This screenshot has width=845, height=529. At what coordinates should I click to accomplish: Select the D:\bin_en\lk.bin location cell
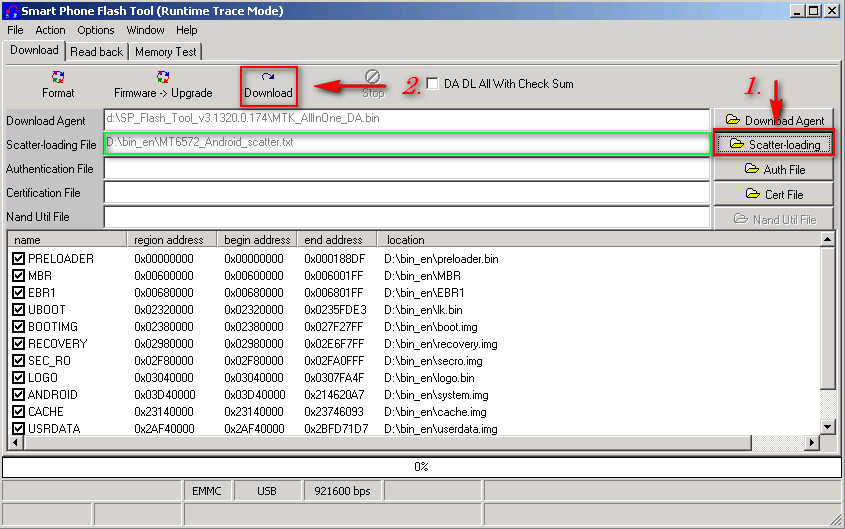pyautogui.click(x=423, y=310)
